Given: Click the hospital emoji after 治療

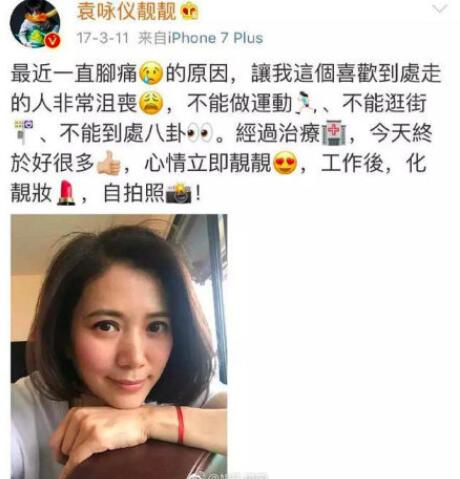Looking at the screenshot, I should (333, 134).
